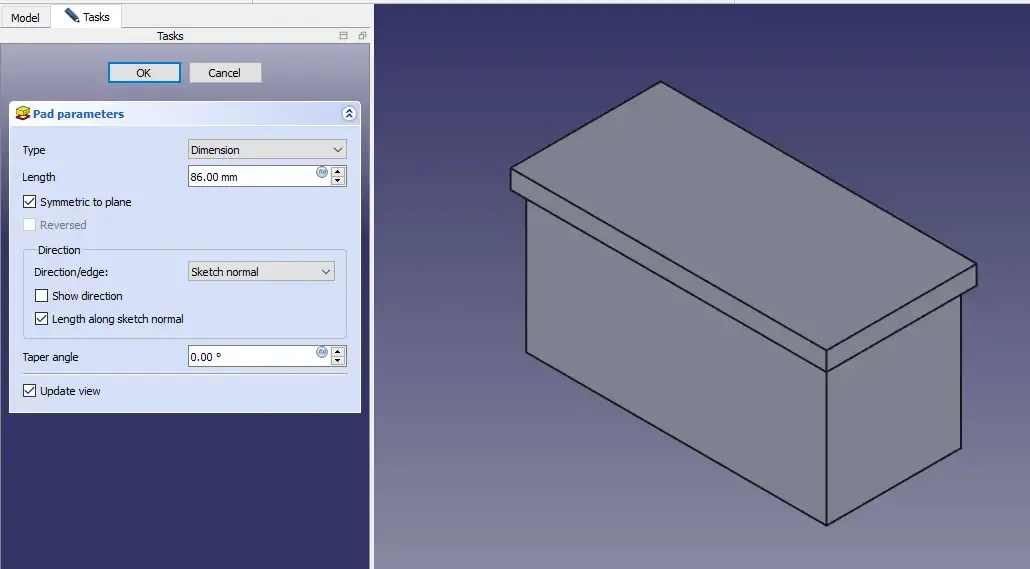Click the Length input field
This screenshot has width=1030, height=569.
tap(251, 177)
